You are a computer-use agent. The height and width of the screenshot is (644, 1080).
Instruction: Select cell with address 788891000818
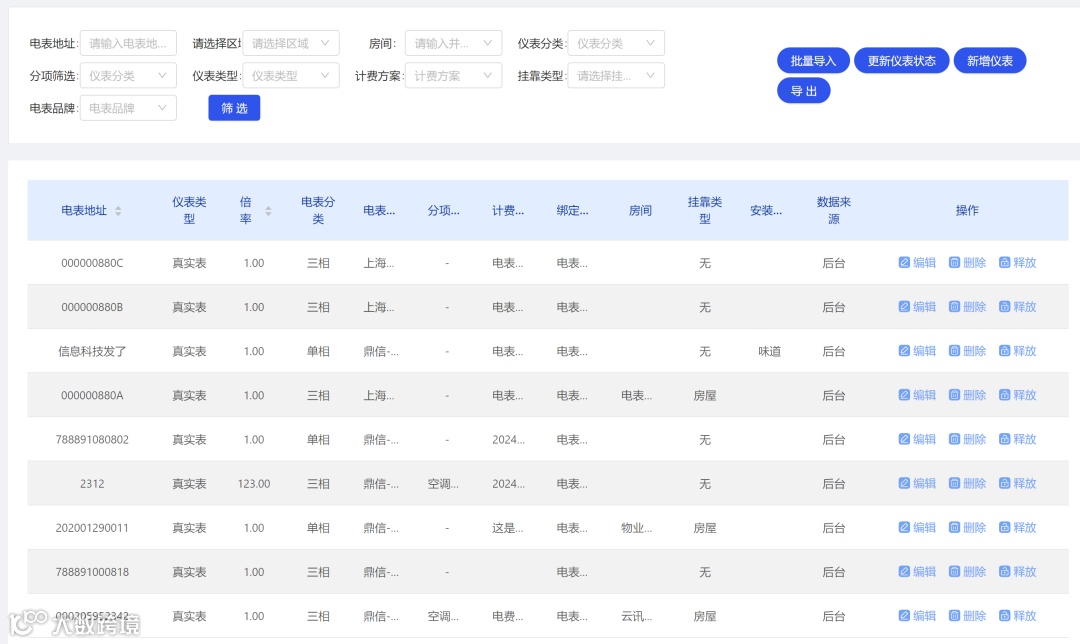point(92,572)
